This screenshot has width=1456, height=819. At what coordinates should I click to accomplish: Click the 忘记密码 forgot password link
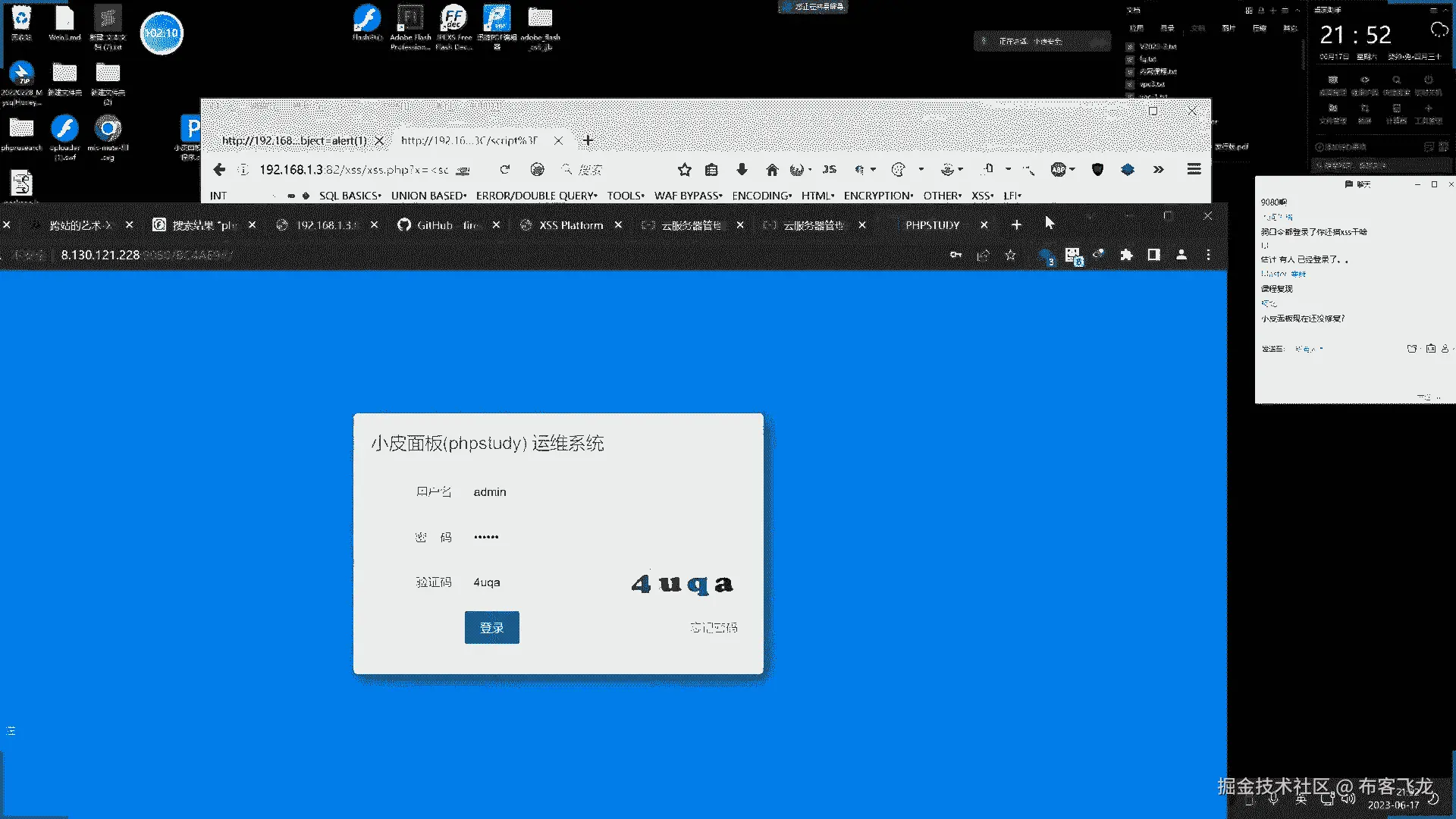[x=713, y=628]
